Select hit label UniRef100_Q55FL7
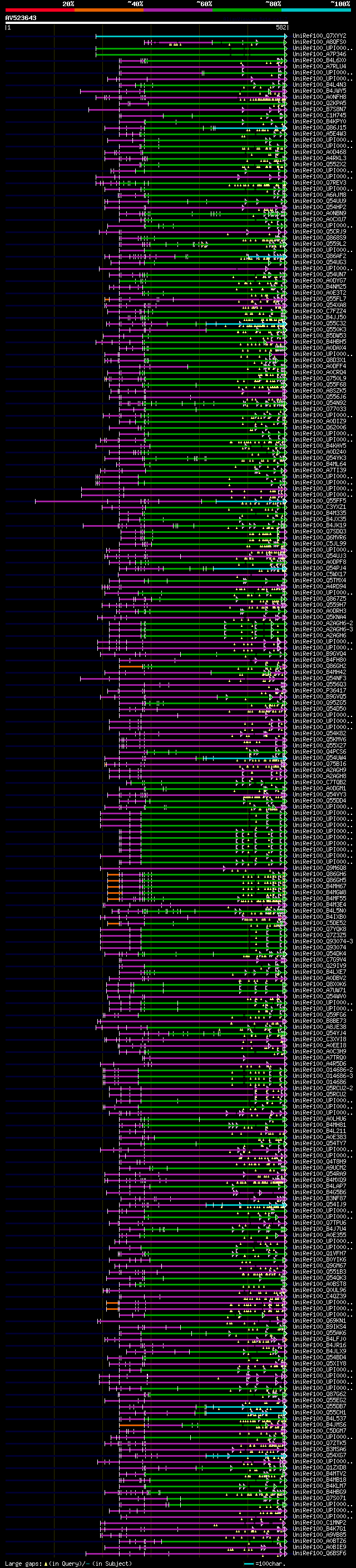Image resolution: width=356 pixels, height=1568 pixels. click(x=319, y=299)
